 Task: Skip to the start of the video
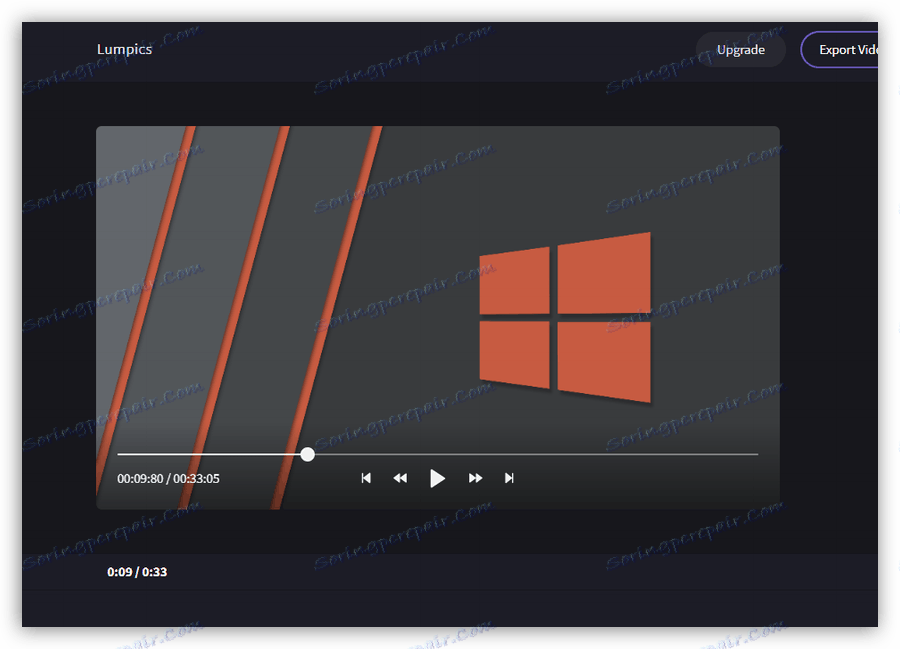pos(366,478)
